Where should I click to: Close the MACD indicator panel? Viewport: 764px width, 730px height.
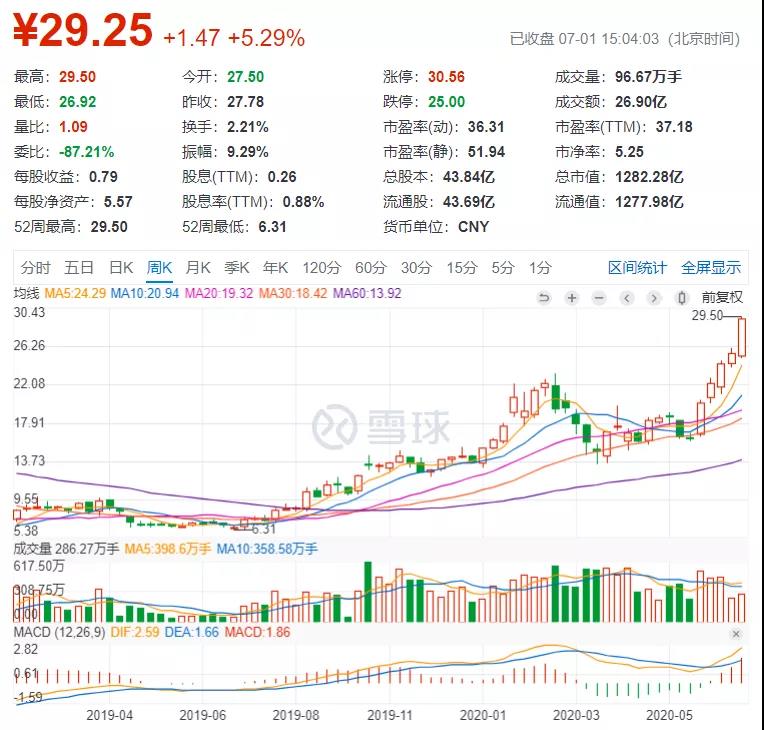click(x=736, y=634)
